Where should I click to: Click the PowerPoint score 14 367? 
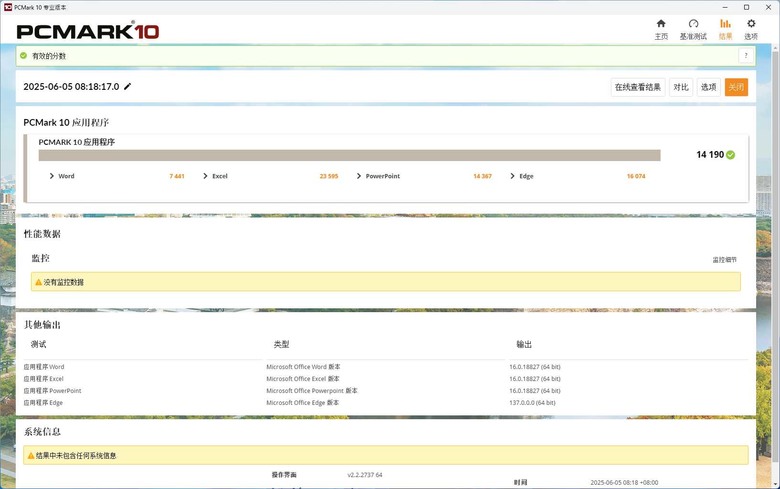483,176
